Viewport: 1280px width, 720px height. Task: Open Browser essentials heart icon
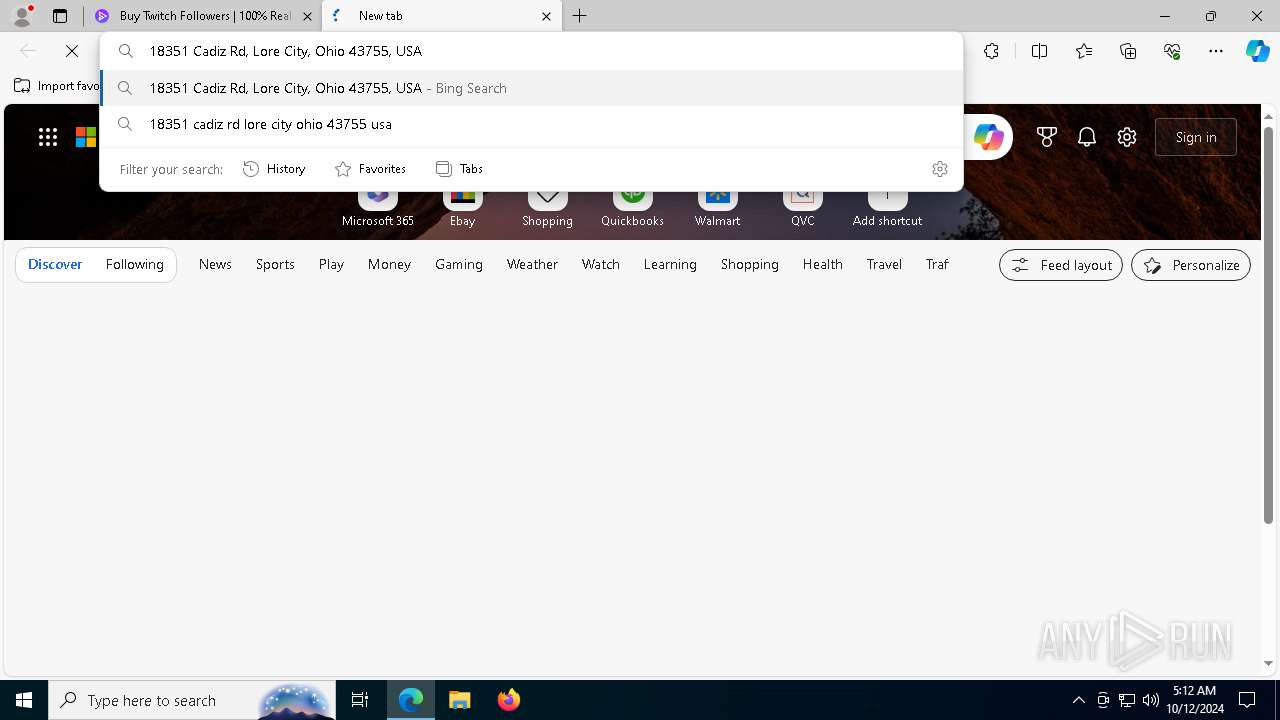pyautogui.click(x=1172, y=51)
